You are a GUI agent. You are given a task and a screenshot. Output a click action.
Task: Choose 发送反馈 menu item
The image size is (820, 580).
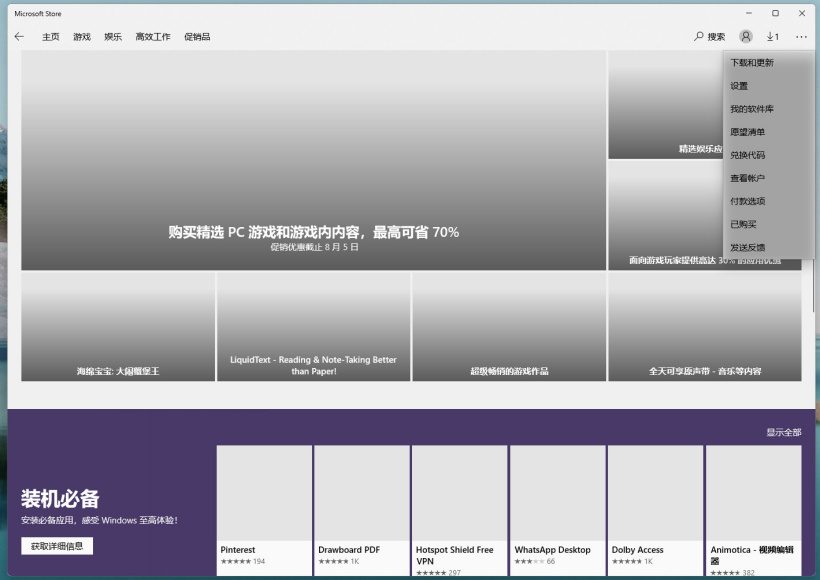pyautogui.click(x=747, y=247)
